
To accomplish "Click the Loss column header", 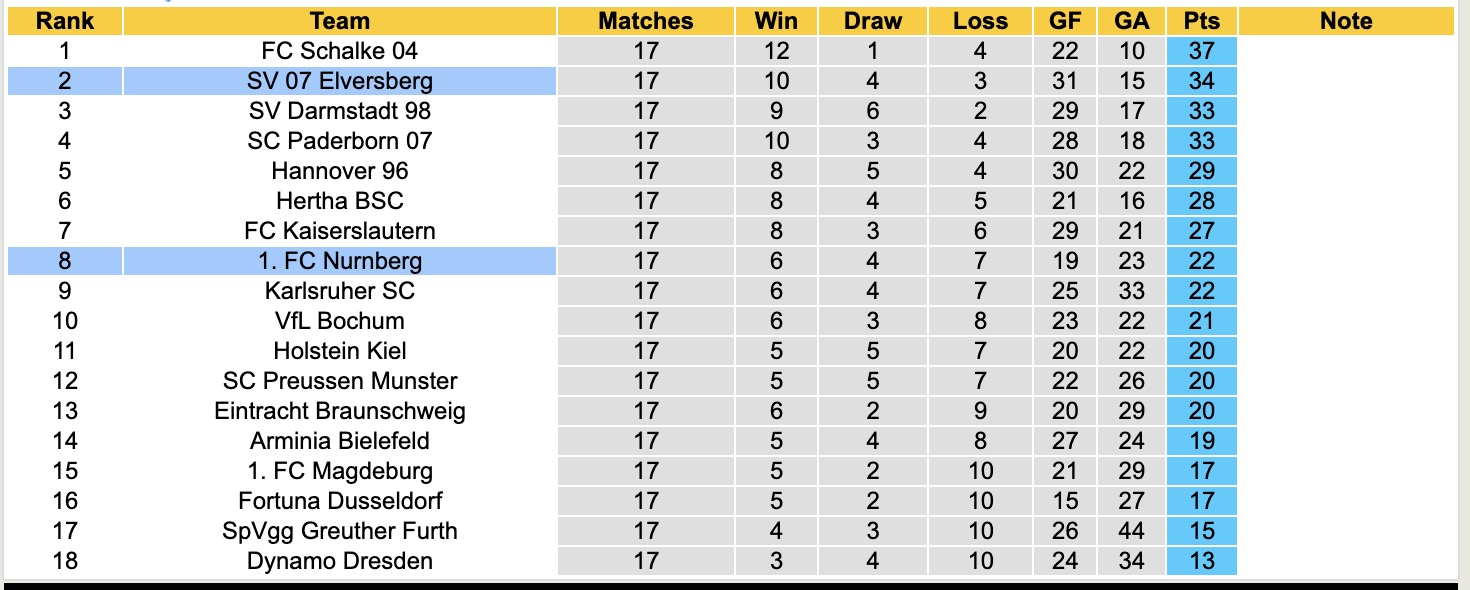I will click(x=980, y=21).
